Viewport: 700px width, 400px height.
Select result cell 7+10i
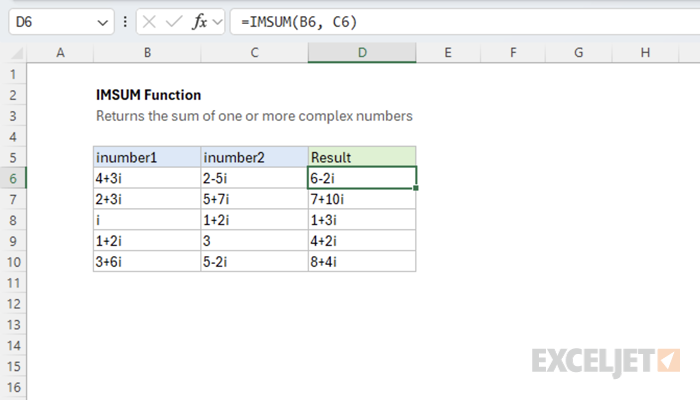[x=362, y=199]
